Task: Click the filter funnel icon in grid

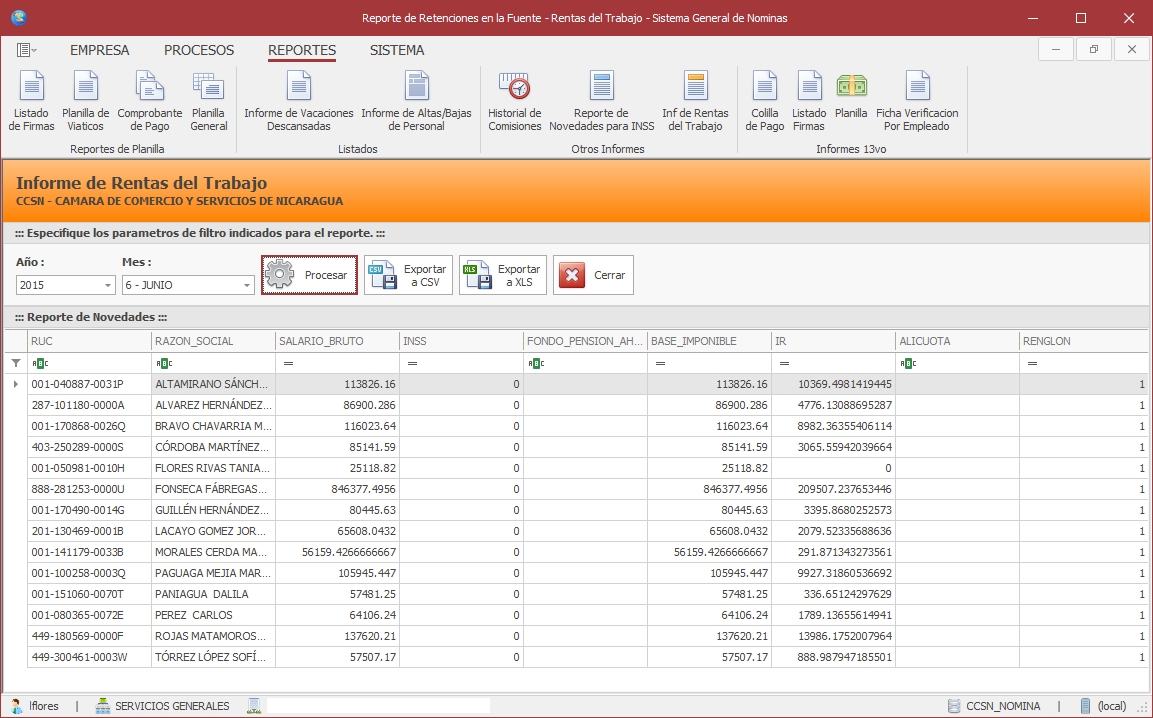Action: (15, 363)
